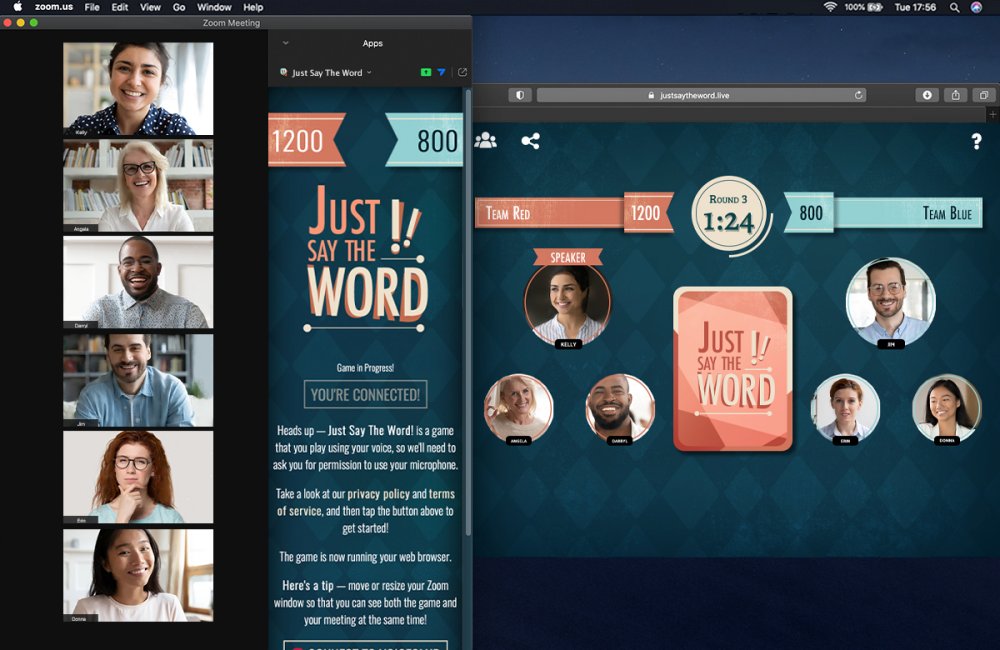
Task: Pop out the Zoom app panel
Action: 462,72
